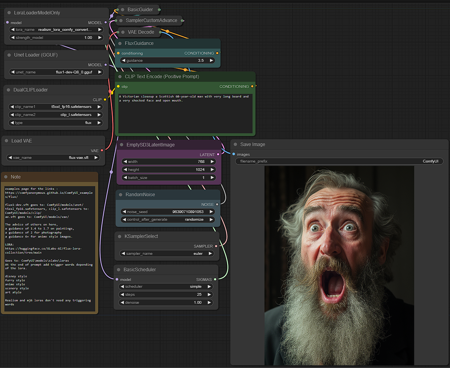Screen dimensions: 450x368
Task: Open the unet_name dropdown in Unet Loader
Action: point(56,72)
